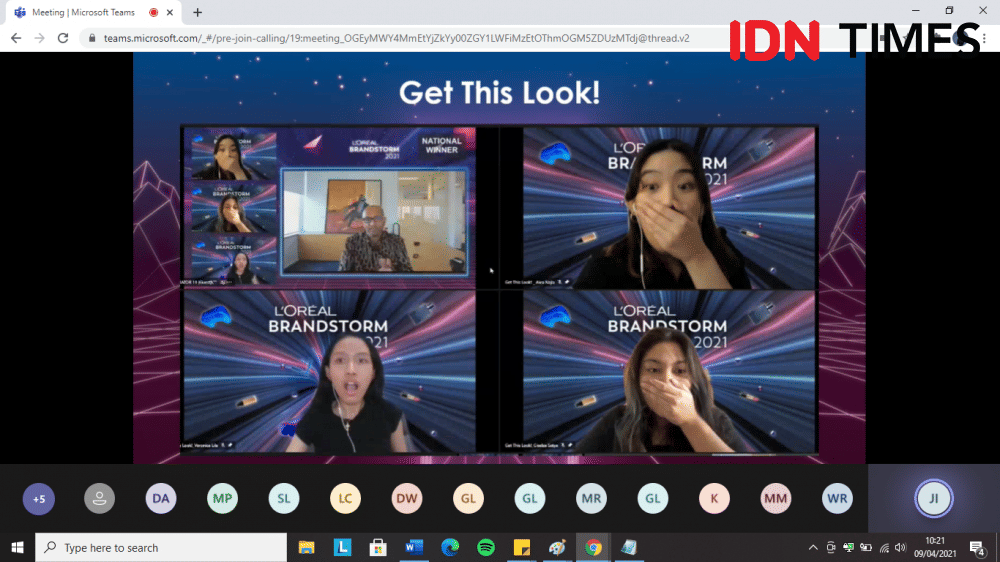1000x562 pixels.
Task: Show hidden system tray icons
Action: coord(813,548)
